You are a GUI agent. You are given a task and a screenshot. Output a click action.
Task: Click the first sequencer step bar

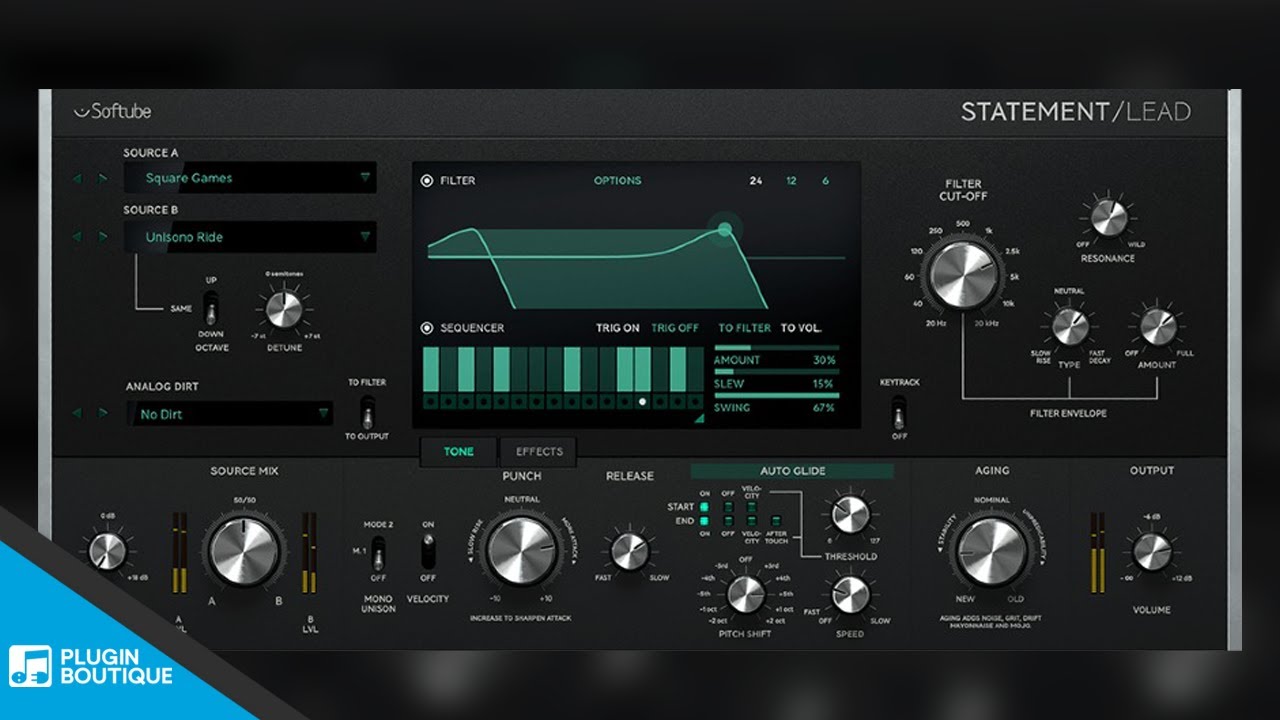432,369
